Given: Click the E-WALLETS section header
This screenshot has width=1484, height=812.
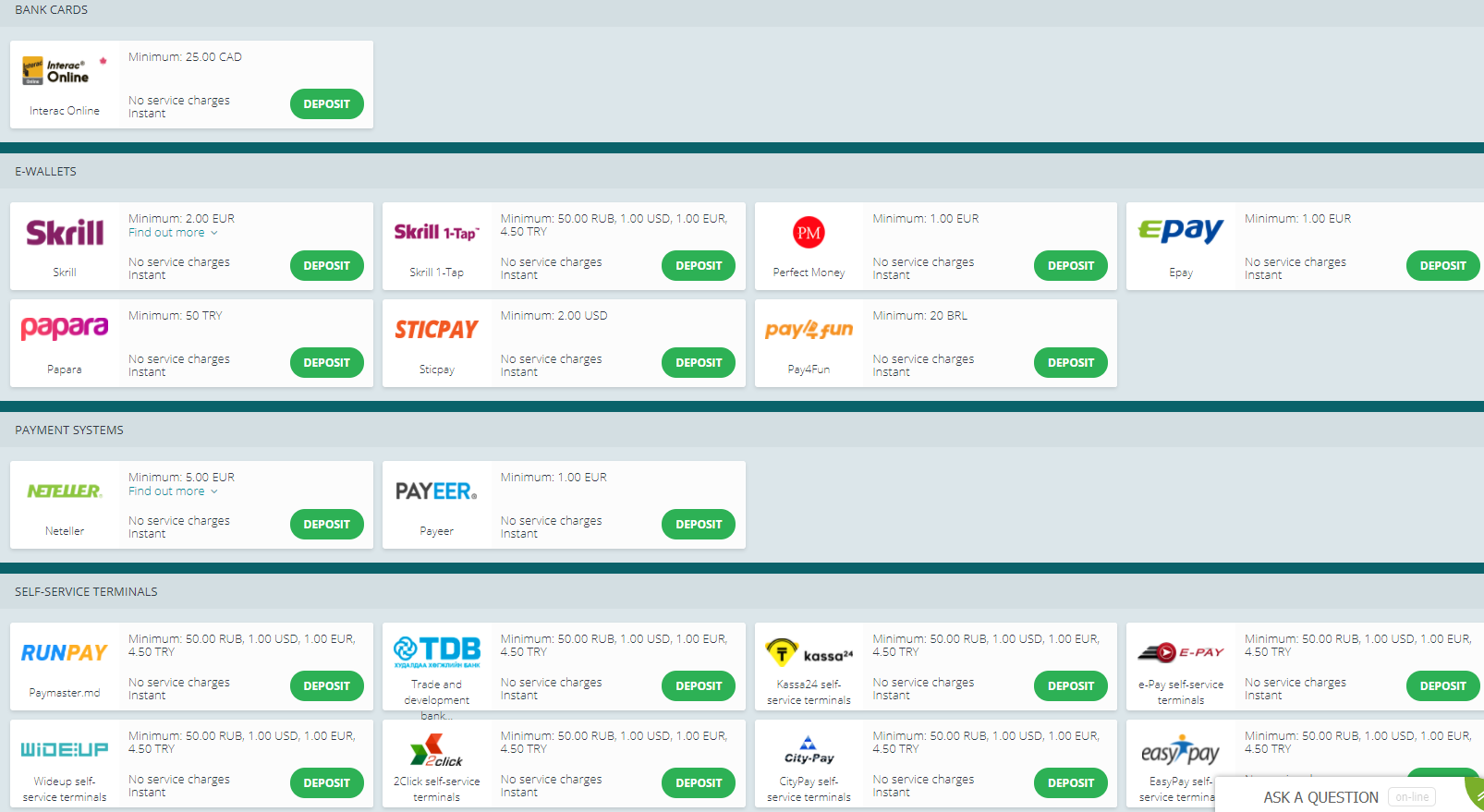Looking at the screenshot, I should [x=45, y=172].
